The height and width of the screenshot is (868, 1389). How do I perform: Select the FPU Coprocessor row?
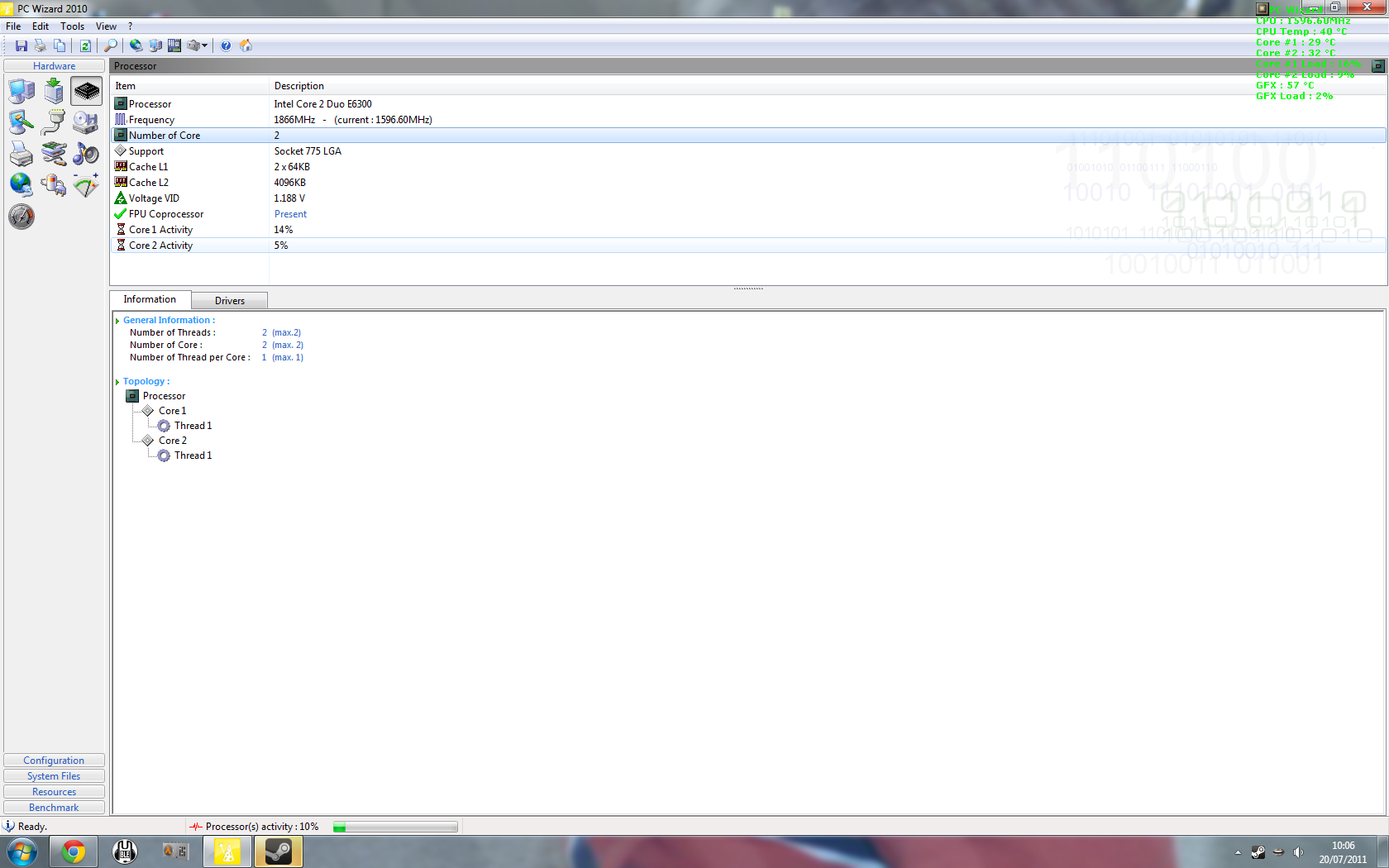[748, 214]
